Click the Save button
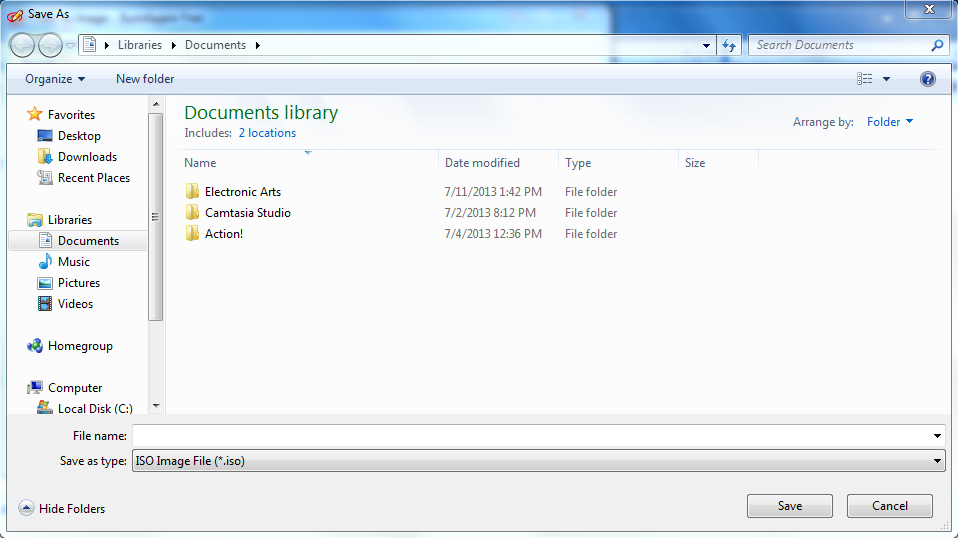 click(789, 506)
